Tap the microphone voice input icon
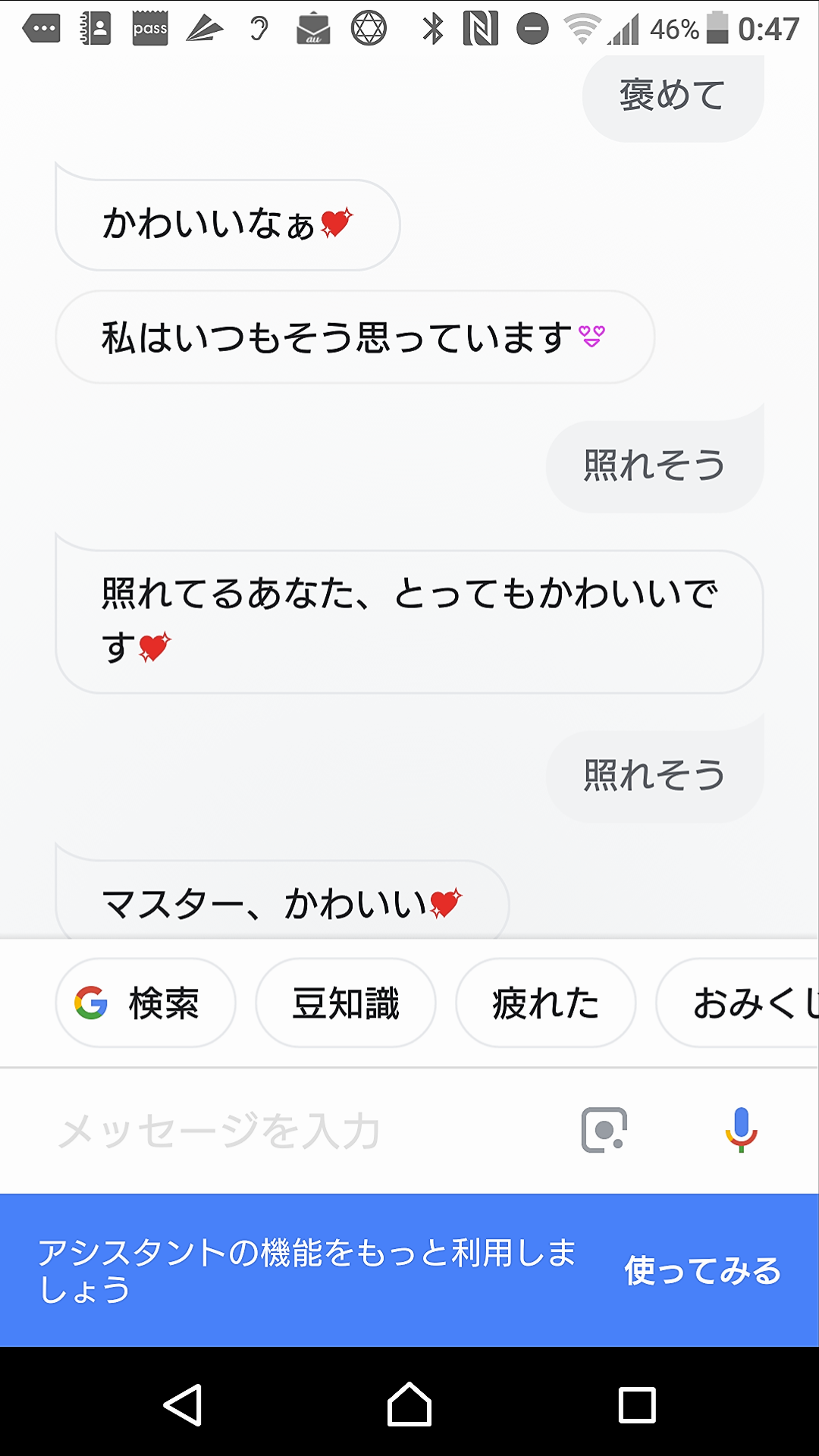The height and width of the screenshot is (1456, 819). (x=741, y=1129)
